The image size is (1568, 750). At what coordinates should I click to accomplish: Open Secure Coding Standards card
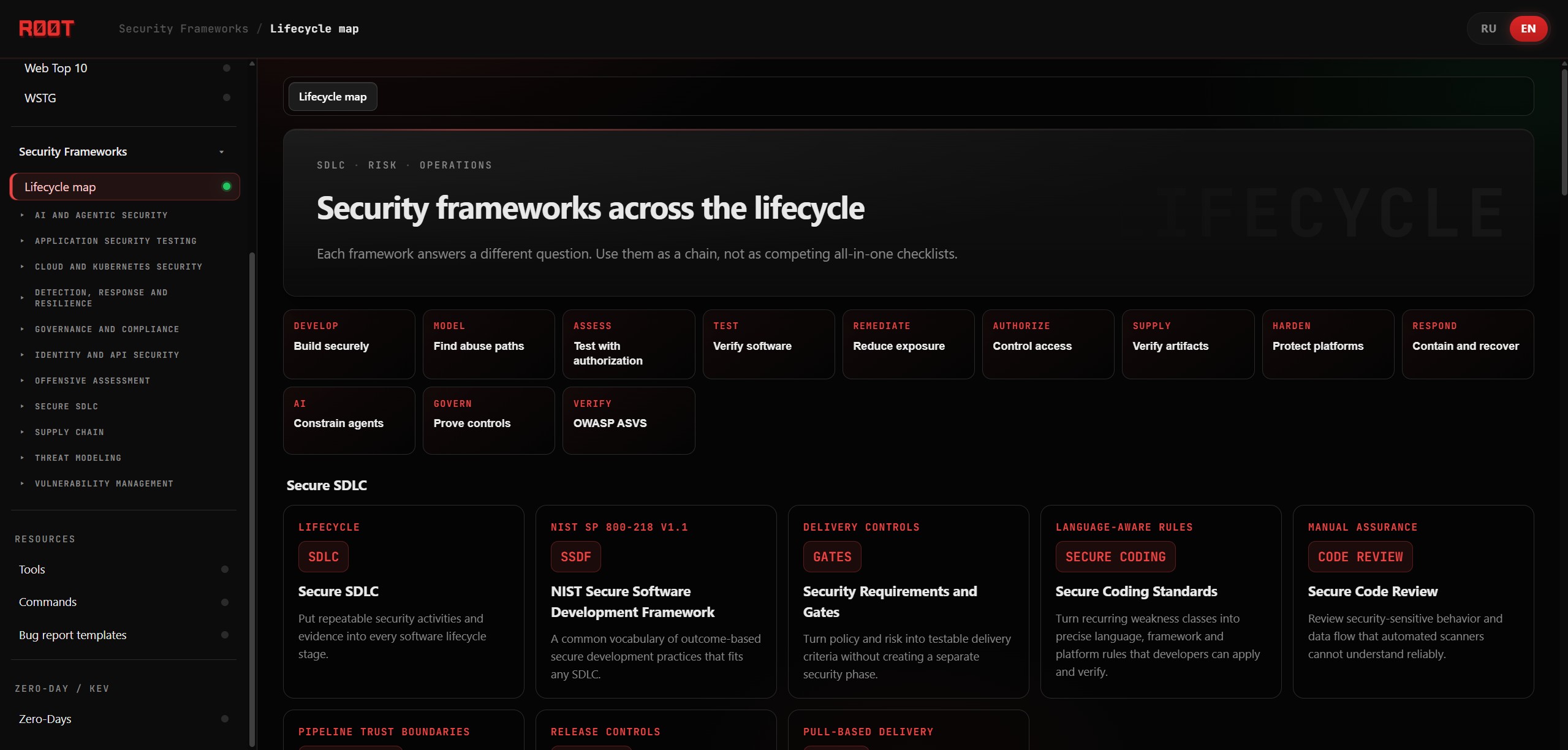click(x=1161, y=602)
